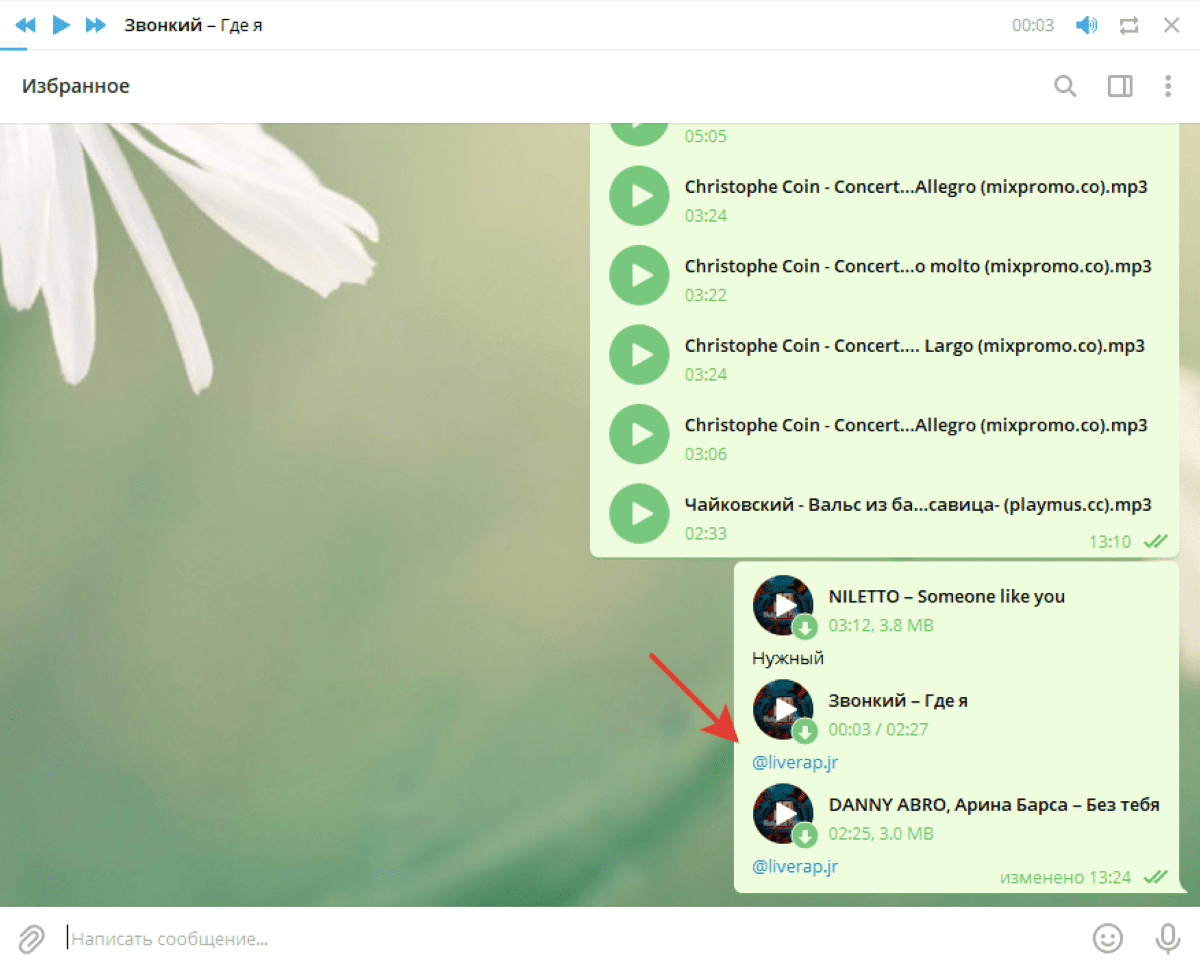Open the @liverap.jr link under Звонкий

pyautogui.click(x=795, y=763)
